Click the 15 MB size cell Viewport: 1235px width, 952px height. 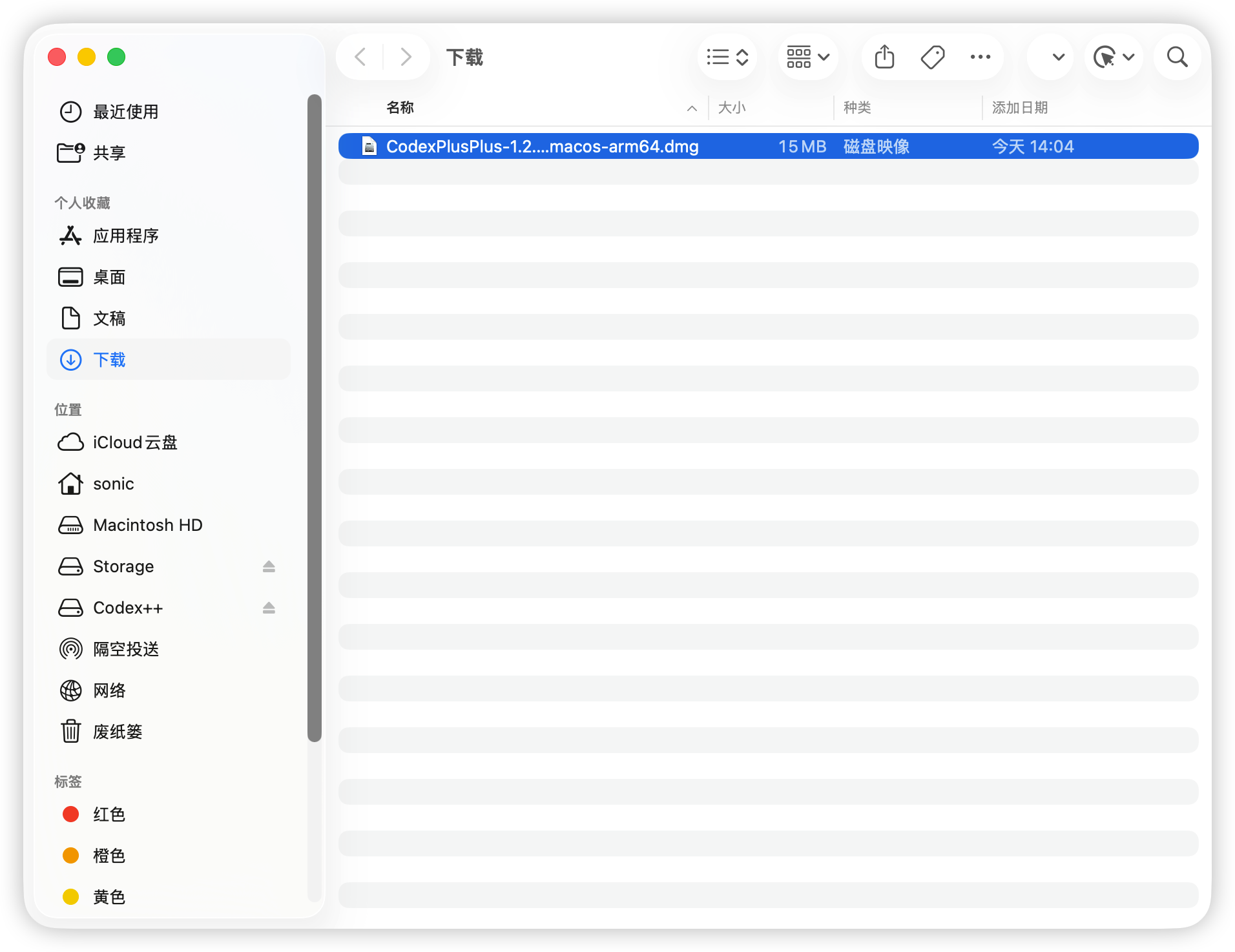point(802,147)
